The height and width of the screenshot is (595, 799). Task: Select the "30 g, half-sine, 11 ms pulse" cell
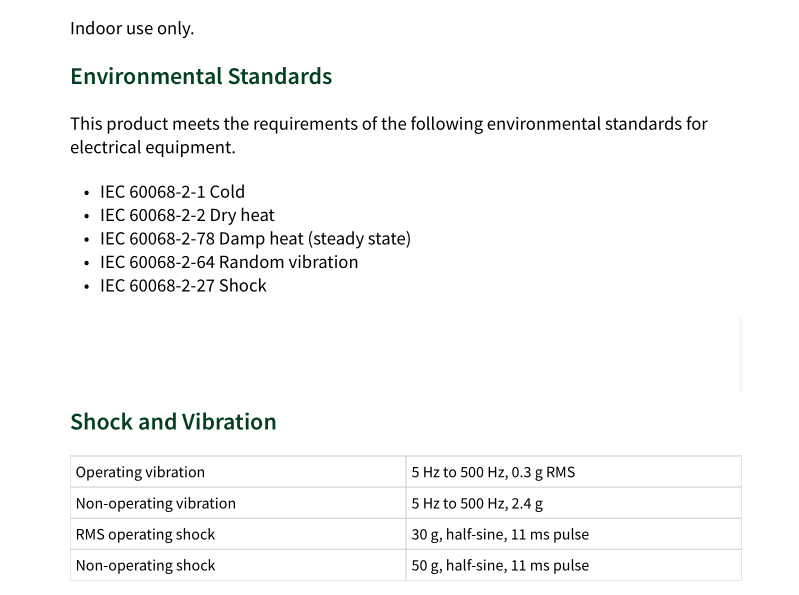coord(500,534)
